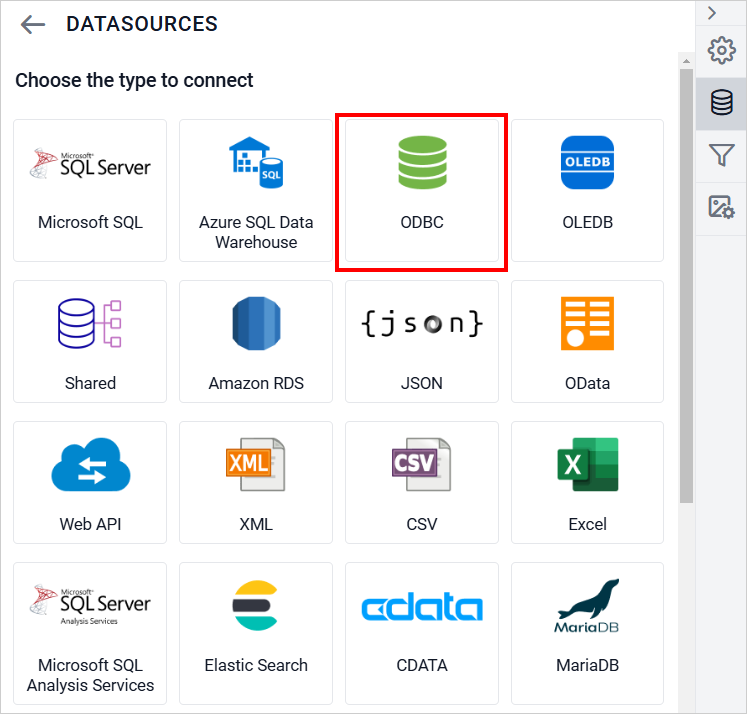The height and width of the screenshot is (714, 747).
Task: Pick the OLEDB datasource type
Action: click(x=587, y=190)
